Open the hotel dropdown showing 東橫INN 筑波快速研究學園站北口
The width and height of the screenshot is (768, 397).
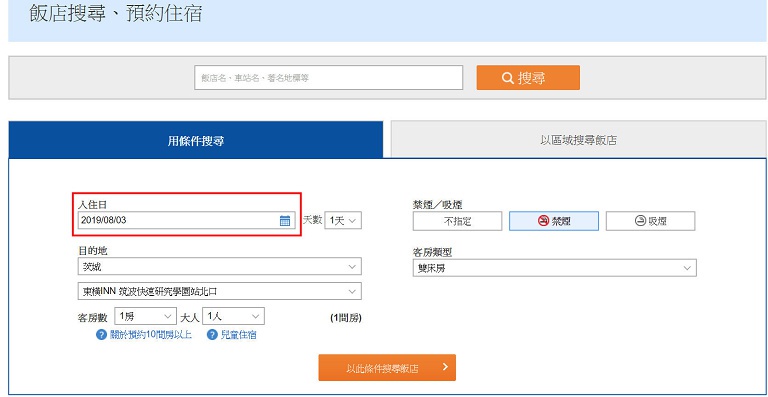click(219, 291)
